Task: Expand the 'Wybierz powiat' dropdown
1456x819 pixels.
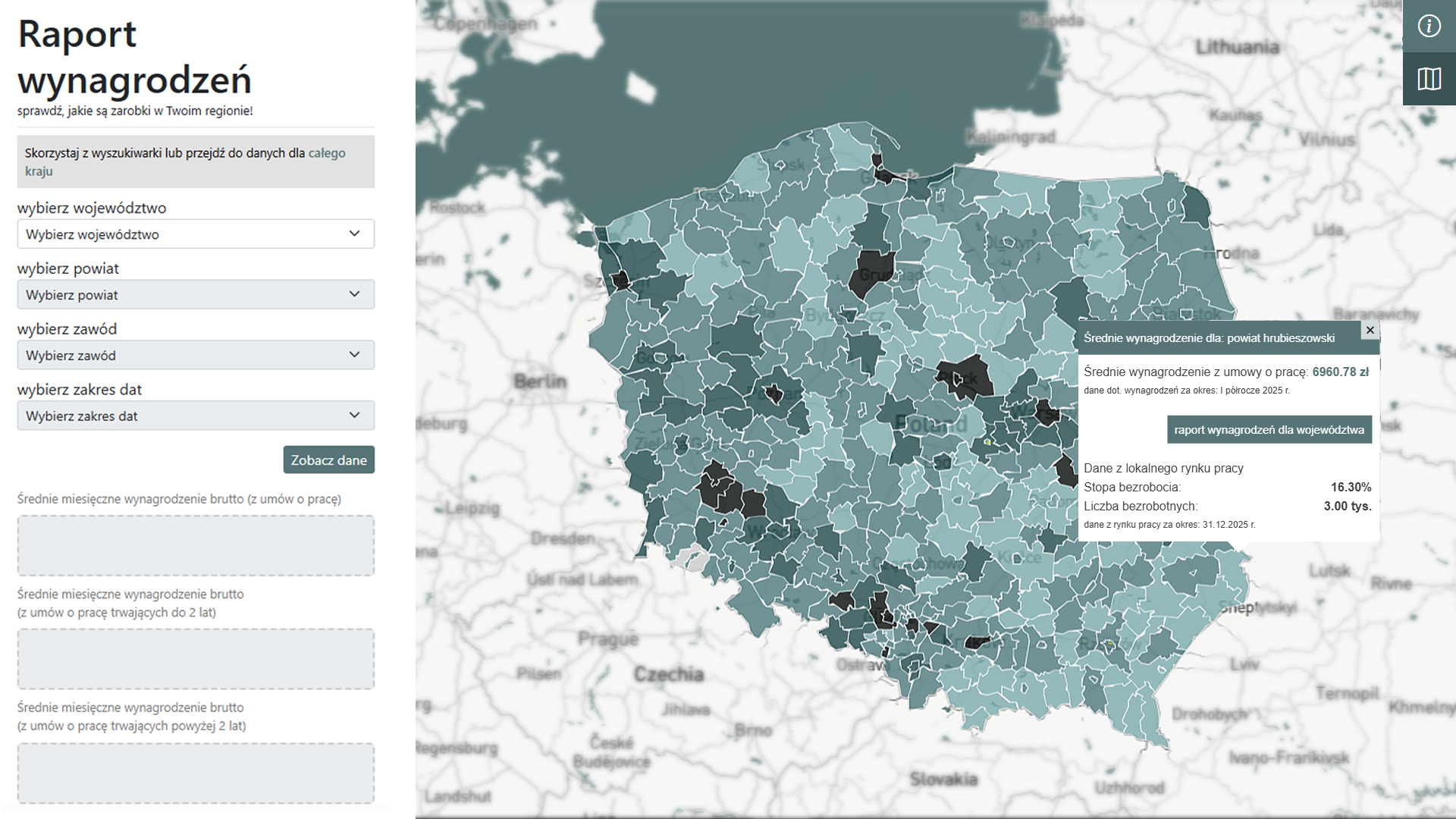Action: 196,295
